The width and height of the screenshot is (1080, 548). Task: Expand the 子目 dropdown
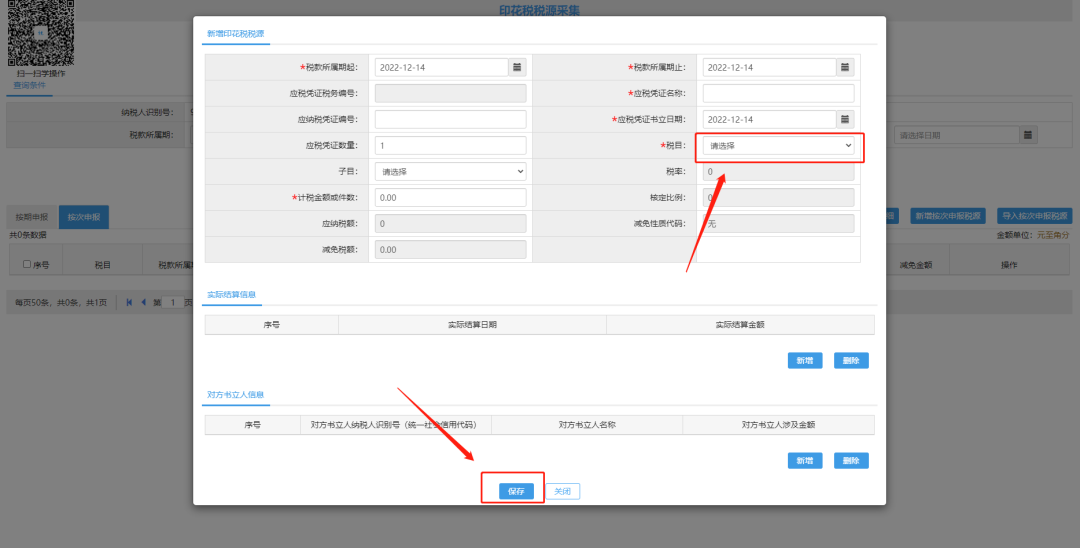click(x=450, y=171)
